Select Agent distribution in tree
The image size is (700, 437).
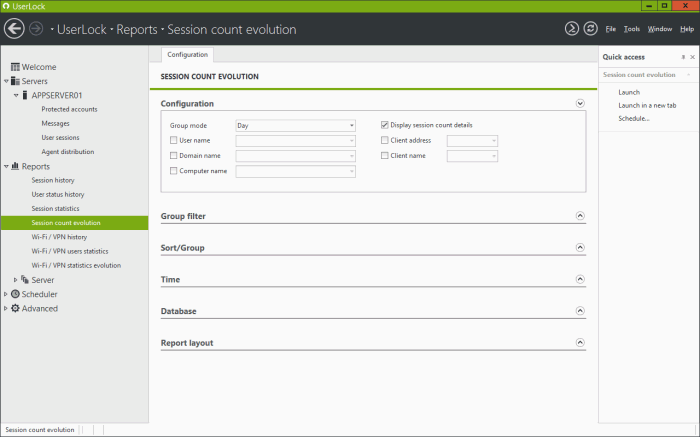(68, 152)
